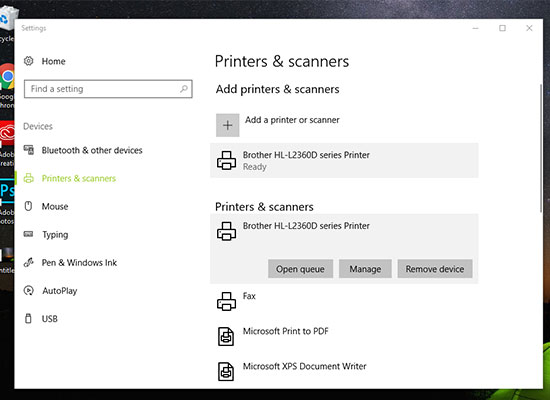Click the Mouse sidebar icon

pyautogui.click(x=28, y=206)
